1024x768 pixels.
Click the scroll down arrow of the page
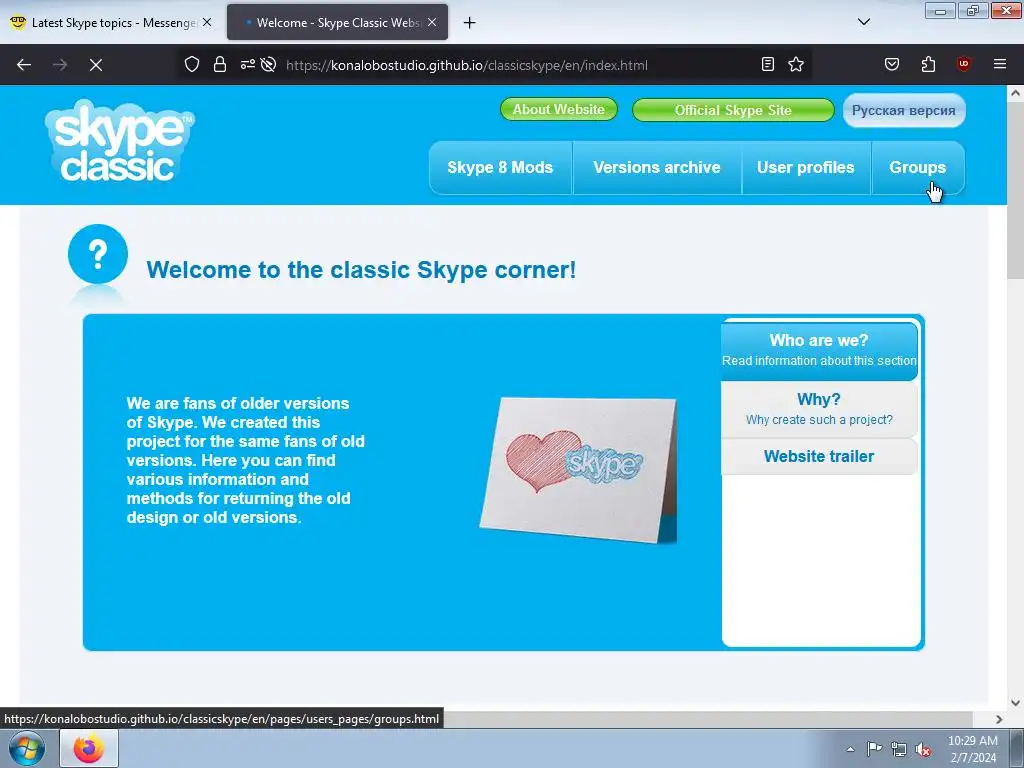(1015, 703)
